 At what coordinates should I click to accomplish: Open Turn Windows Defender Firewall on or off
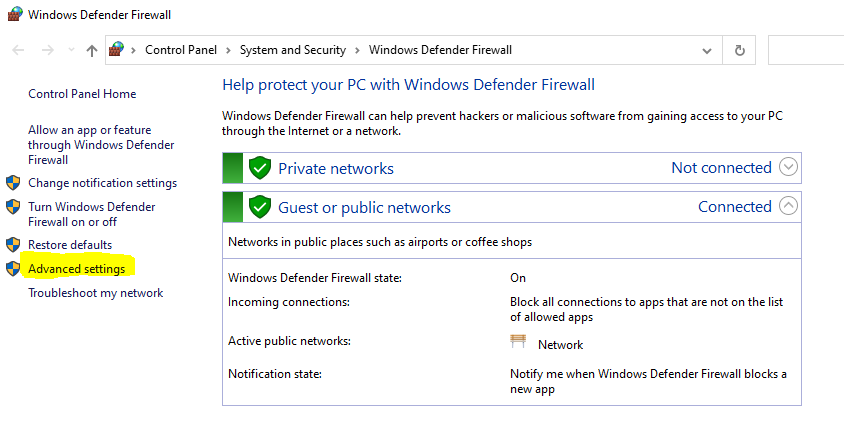[x=92, y=214]
